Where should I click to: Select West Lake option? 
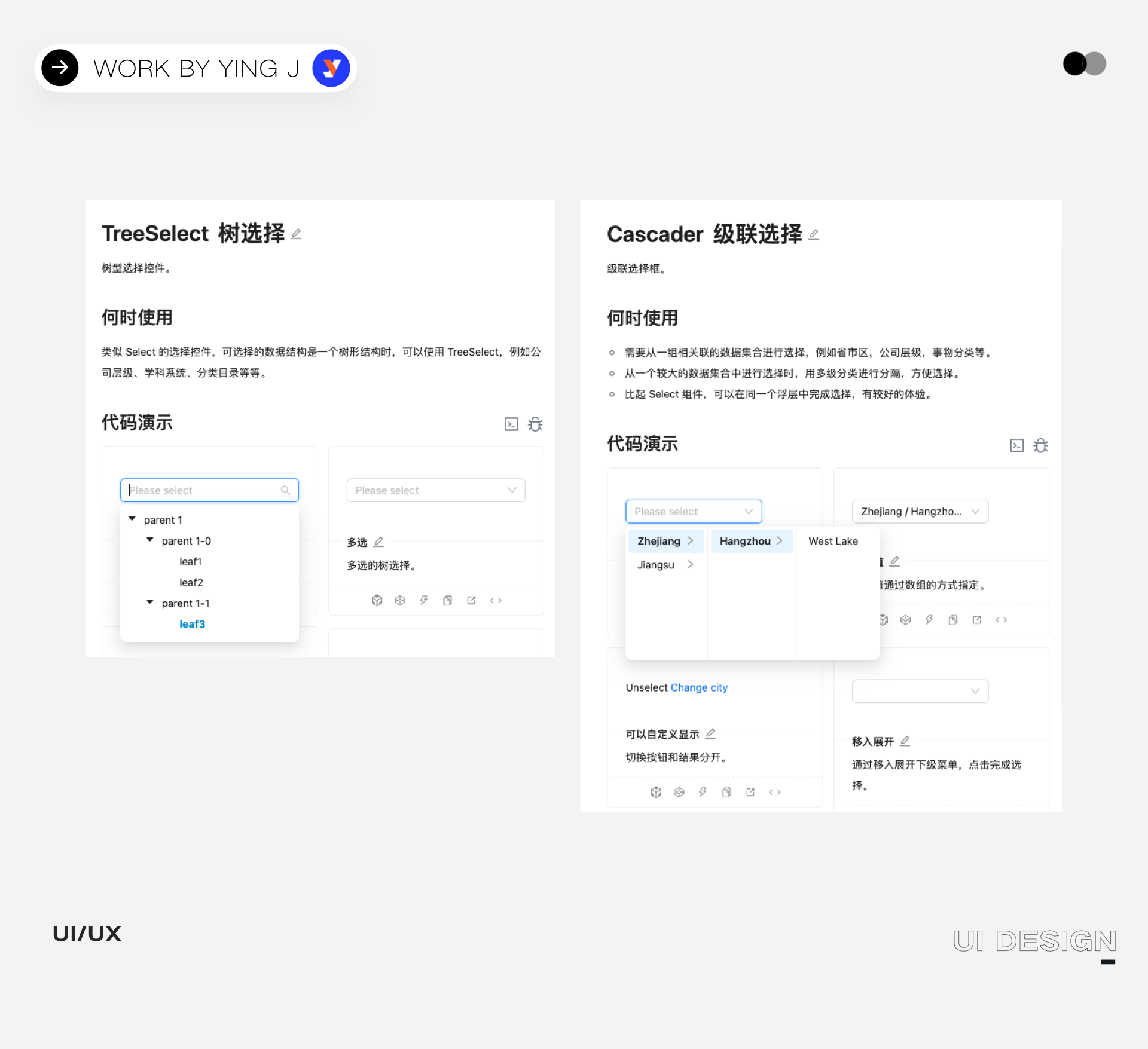coord(833,541)
